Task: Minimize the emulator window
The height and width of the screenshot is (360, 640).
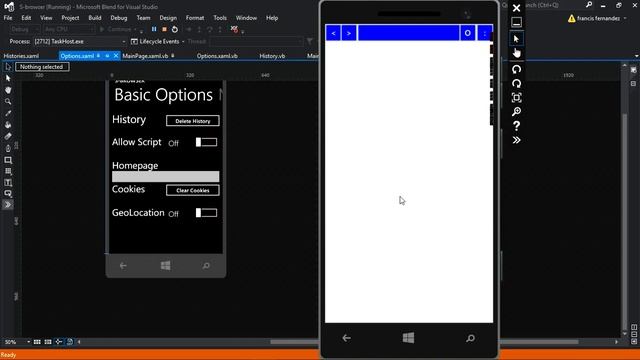Action: click(516, 22)
